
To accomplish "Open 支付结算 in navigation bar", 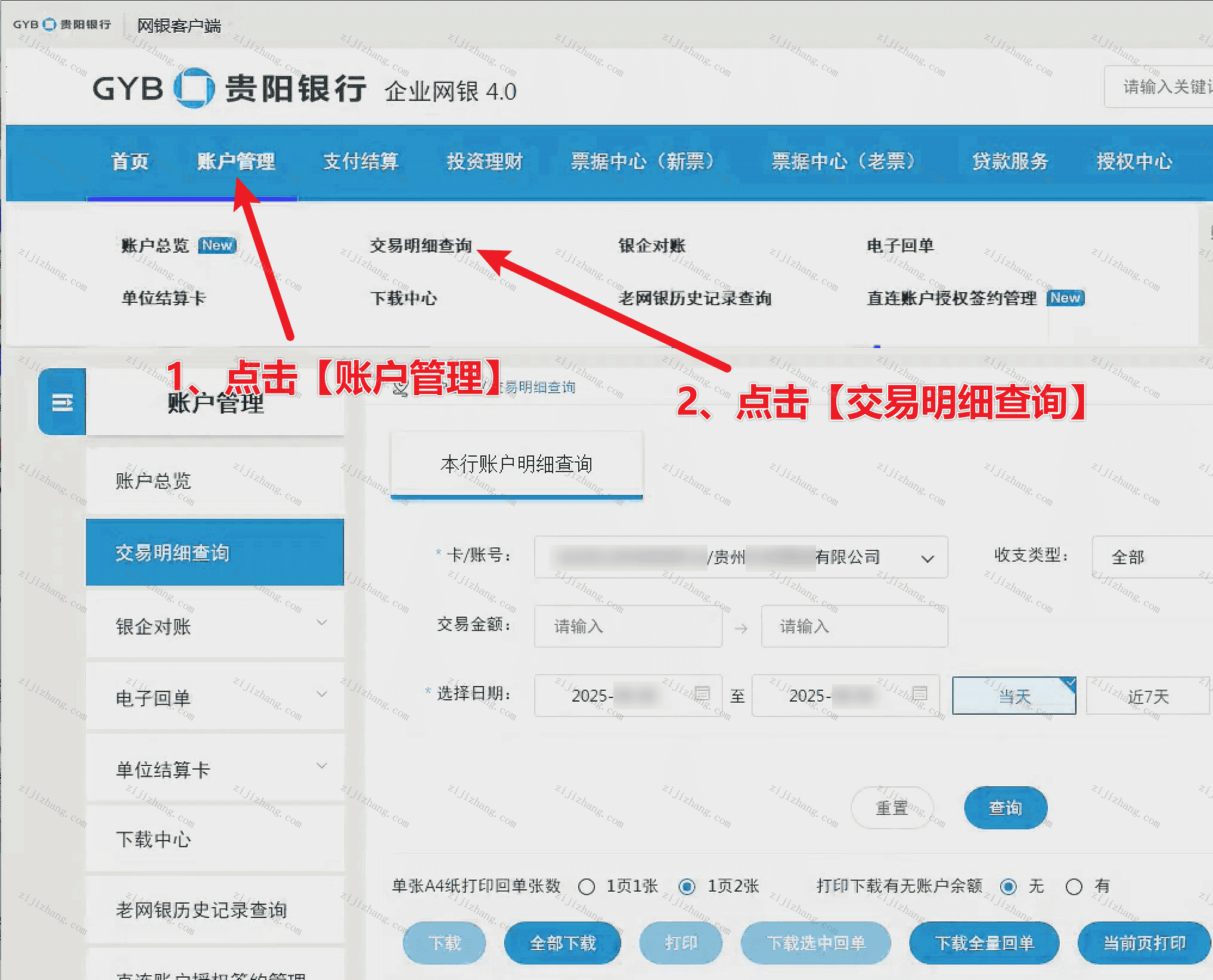I will click(360, 162).
